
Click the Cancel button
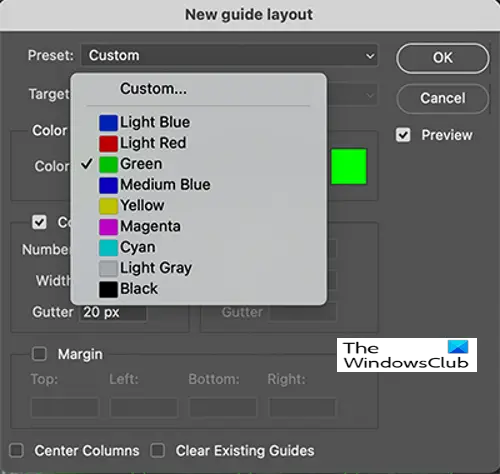[x=443, y=98]
